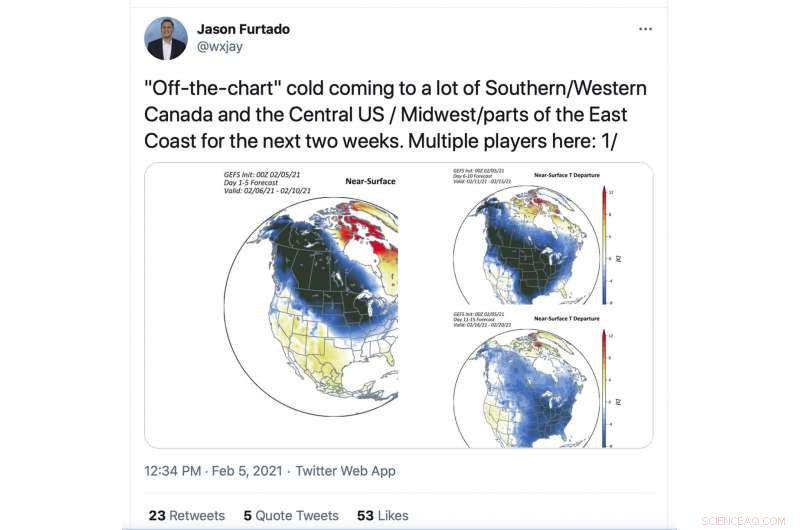Image resolution: width=800 pixels, height=530 pixels.
Task: Click the Twitter Web App source link
Action: coord(345,470)
